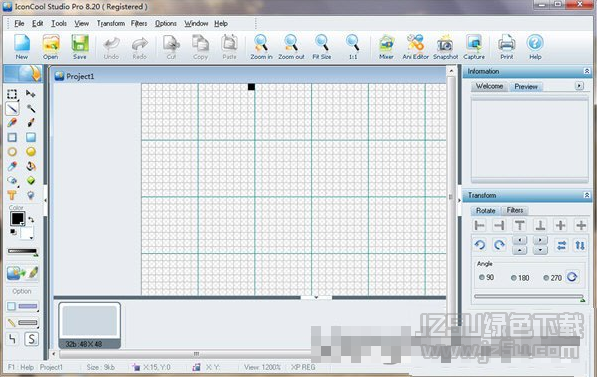
Task: Click the black foreground color swatch
Action: tap(17, 219)
